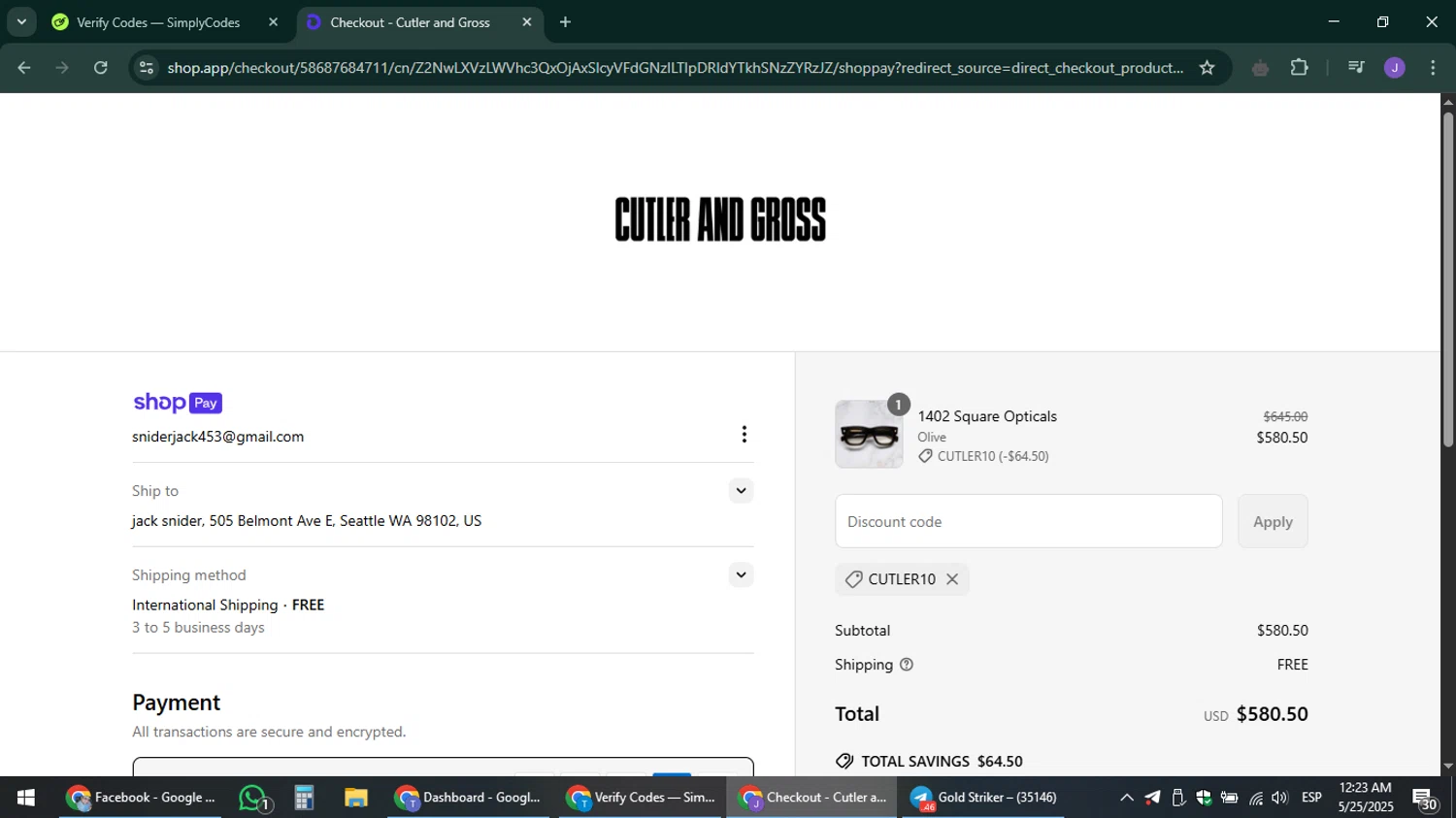Viewport: 1456px width, 818px height.
Task: Click the Apply discount button
Action: tap(1273, 521)
